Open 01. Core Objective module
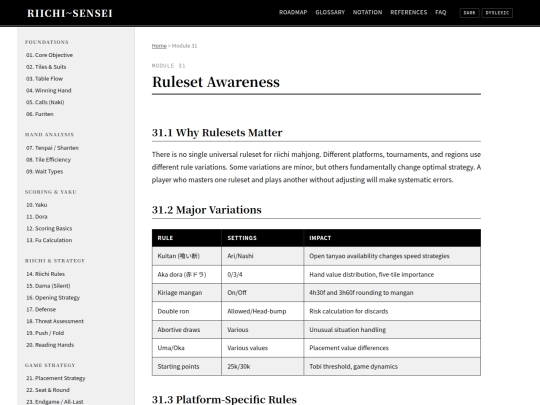 click(49, 55)
